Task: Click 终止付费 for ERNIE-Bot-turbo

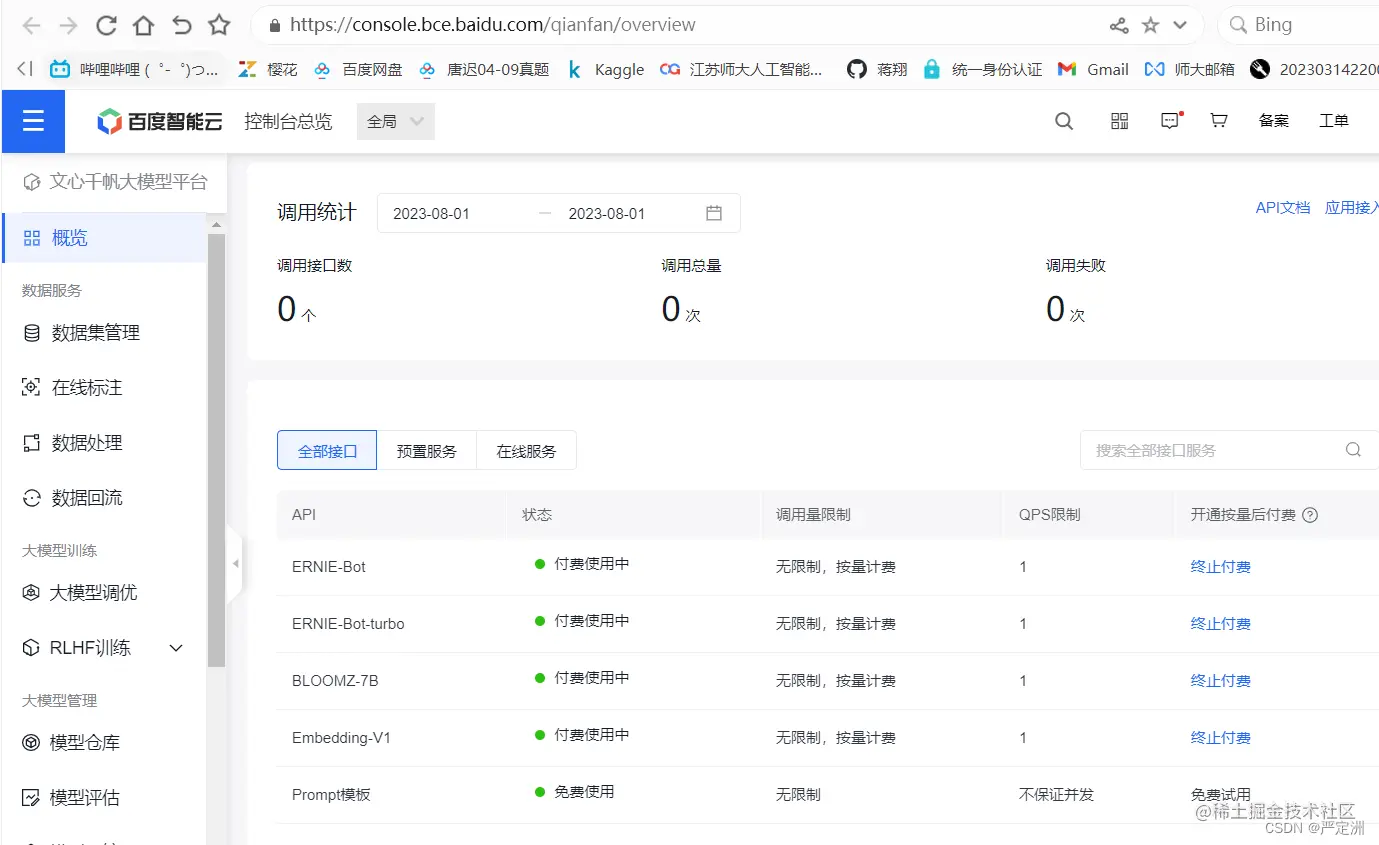Action: click(x=1221, y=624)
